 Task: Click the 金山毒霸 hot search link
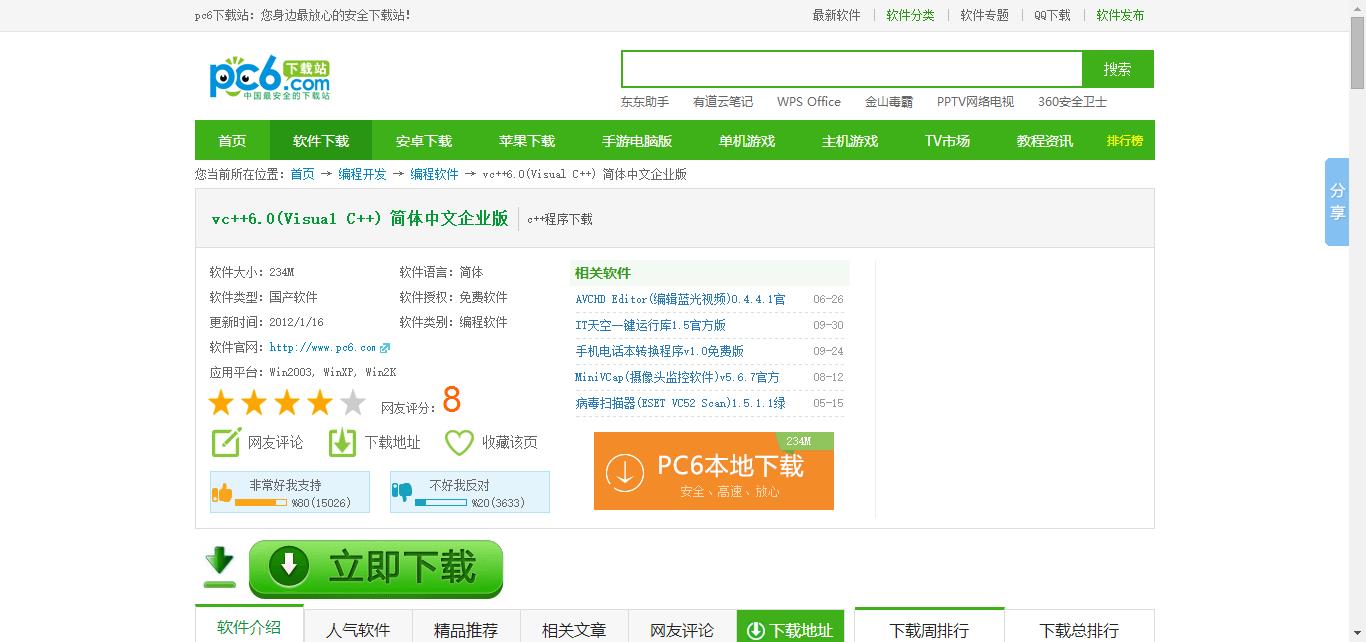pyautogui.click(x=889, y=101)
